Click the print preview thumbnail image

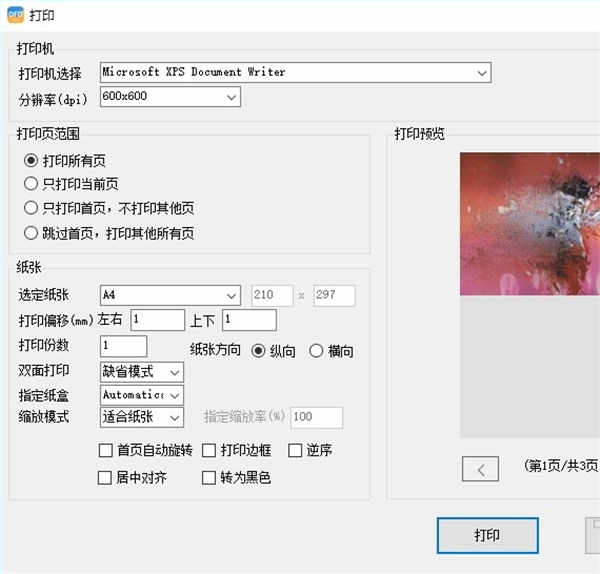[530, 224]
